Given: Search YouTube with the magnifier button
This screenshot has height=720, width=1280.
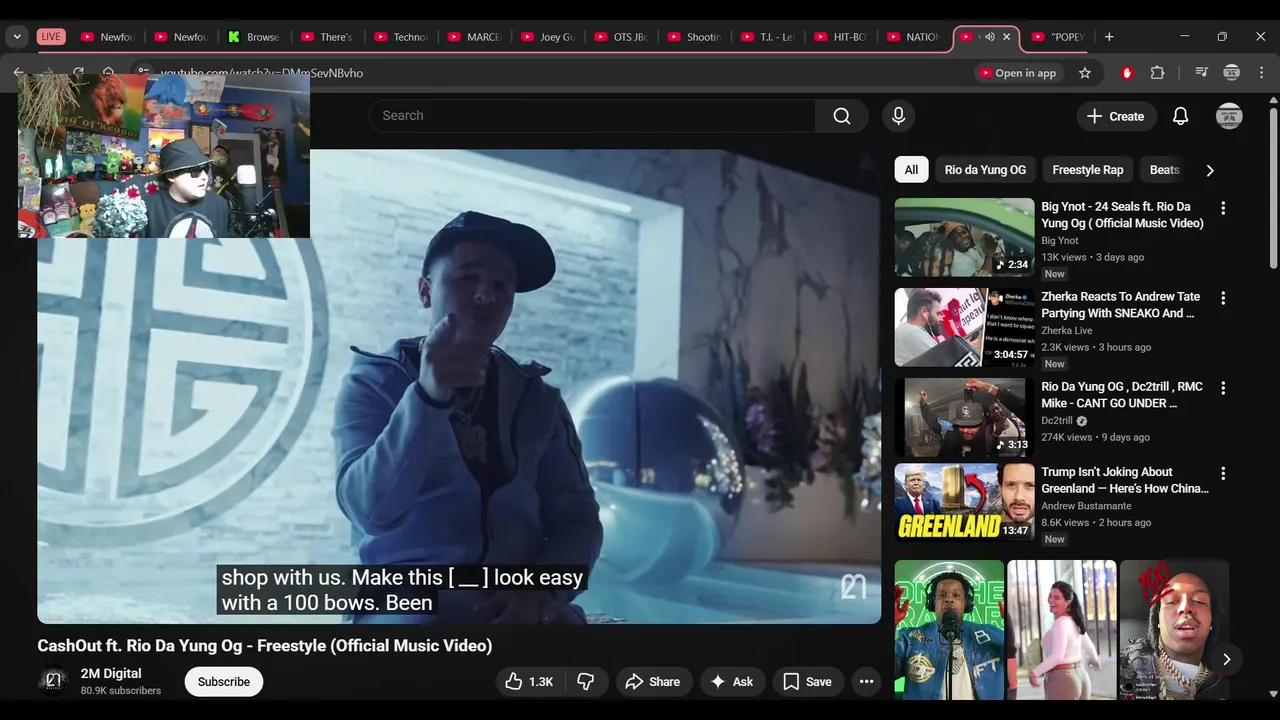Looking at the screenshot, I should click(842, 116).
